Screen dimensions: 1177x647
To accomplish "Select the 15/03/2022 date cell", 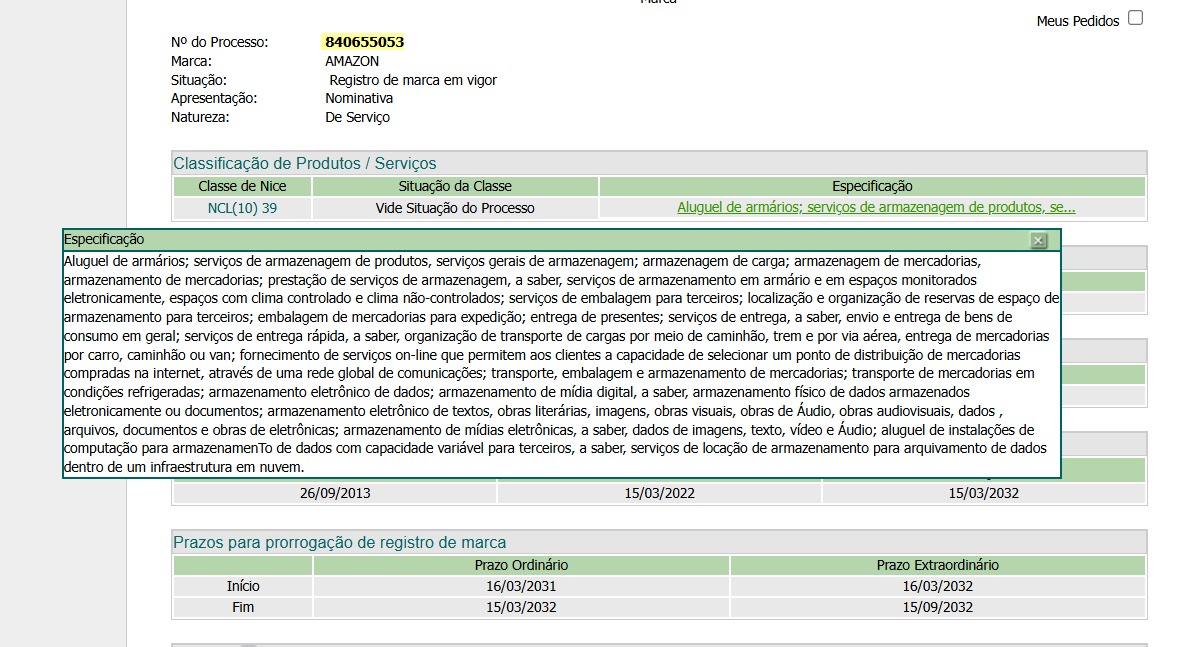I will point(659,493).
